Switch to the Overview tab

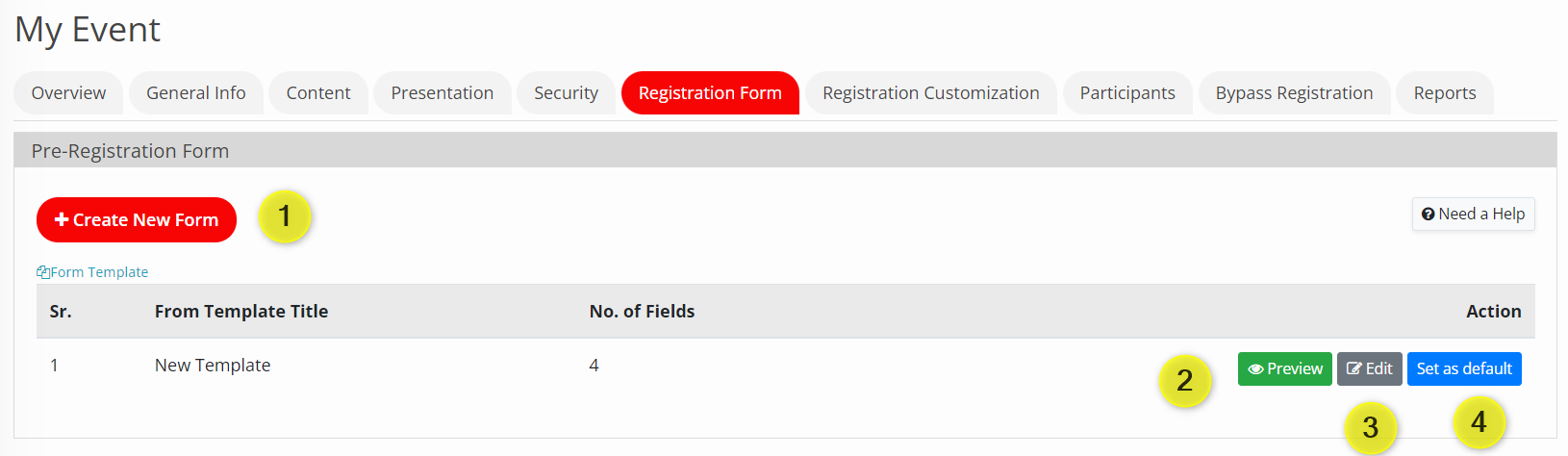tap(68, 93)
